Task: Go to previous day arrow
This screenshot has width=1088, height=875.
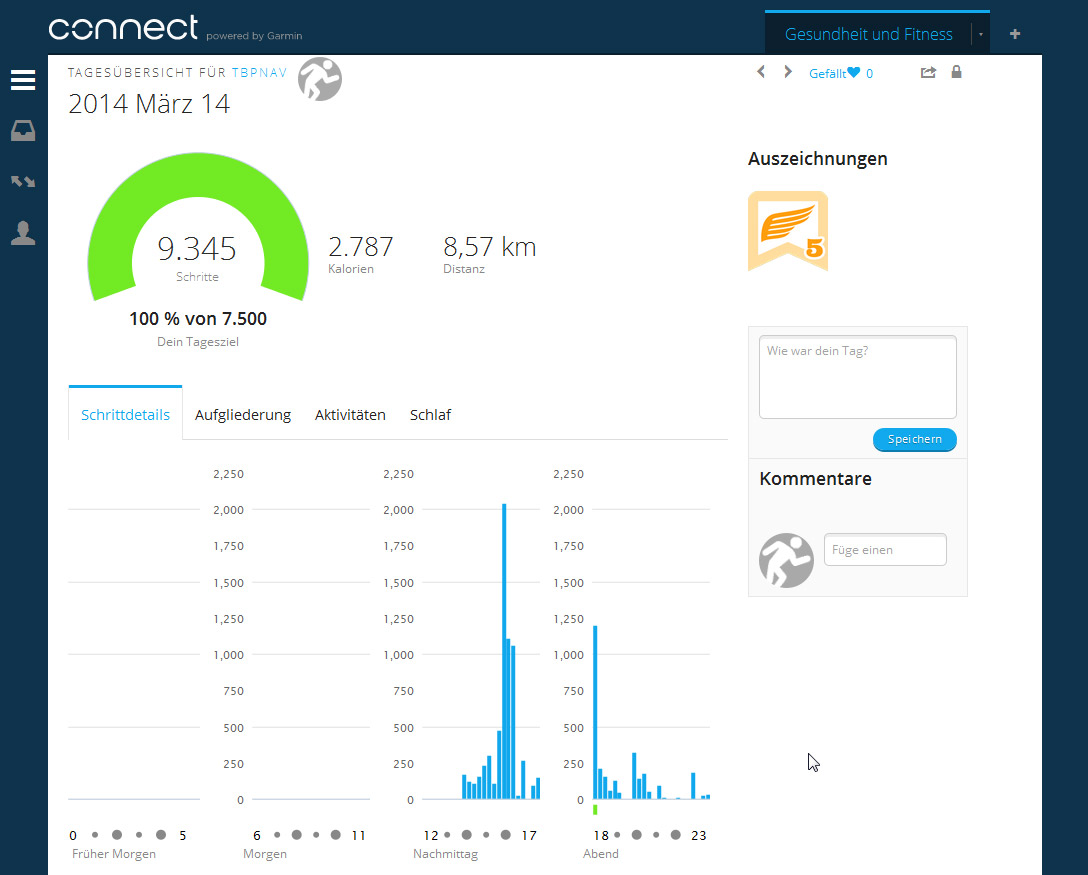Action: click(761, 72)
